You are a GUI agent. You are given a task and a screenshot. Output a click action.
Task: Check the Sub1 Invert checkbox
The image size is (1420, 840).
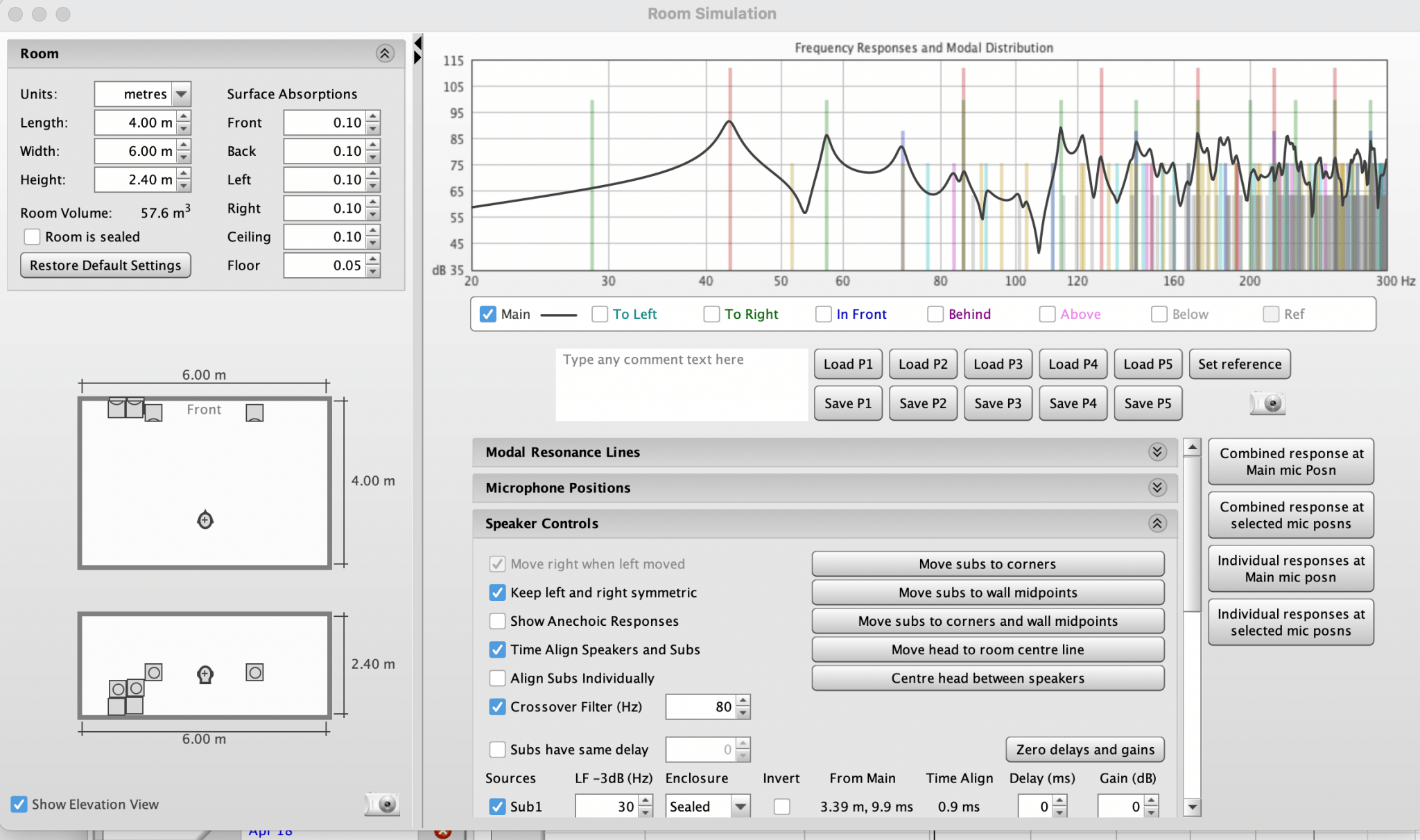point(782,807)
